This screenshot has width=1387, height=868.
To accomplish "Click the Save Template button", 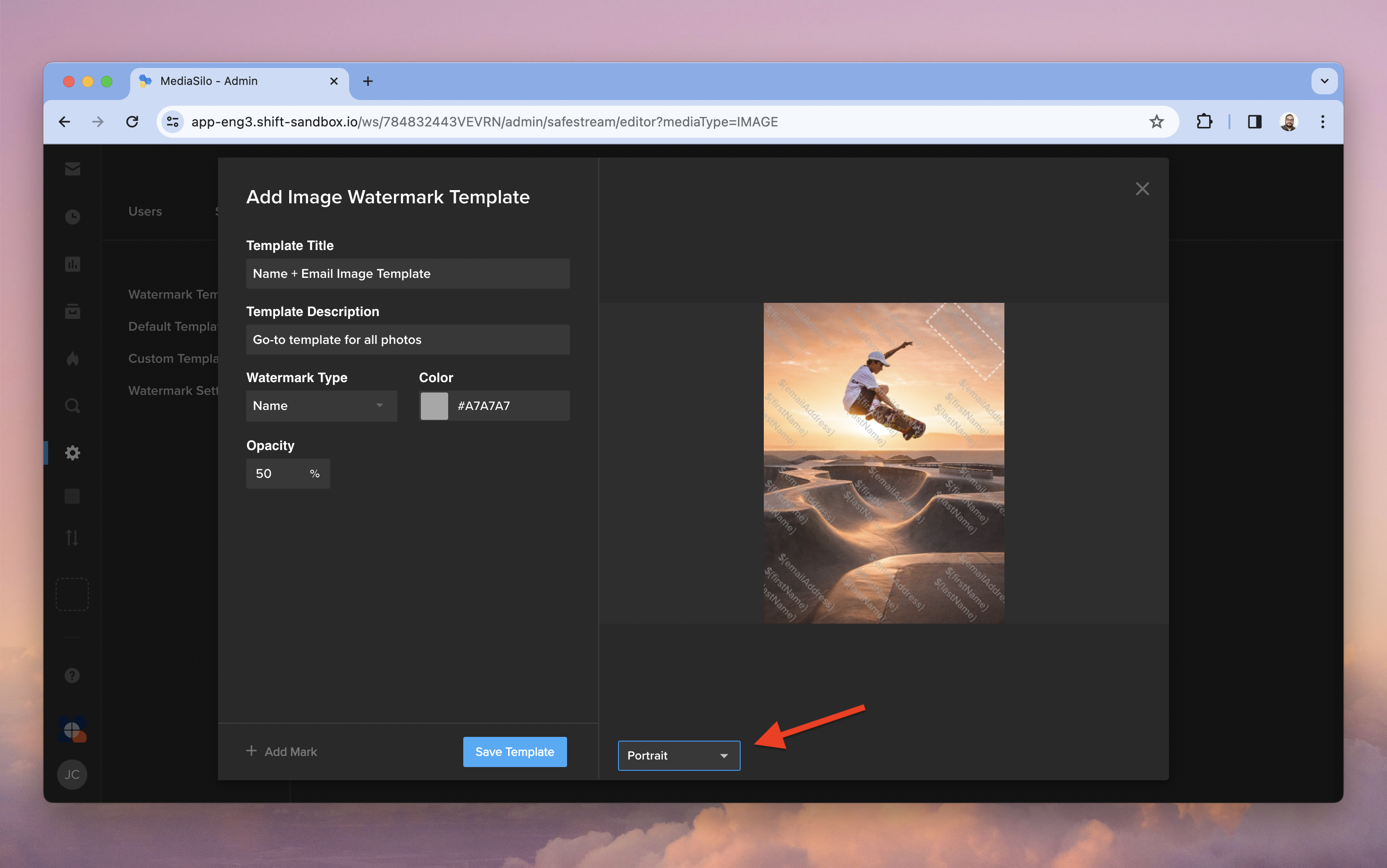I will 515,752.
